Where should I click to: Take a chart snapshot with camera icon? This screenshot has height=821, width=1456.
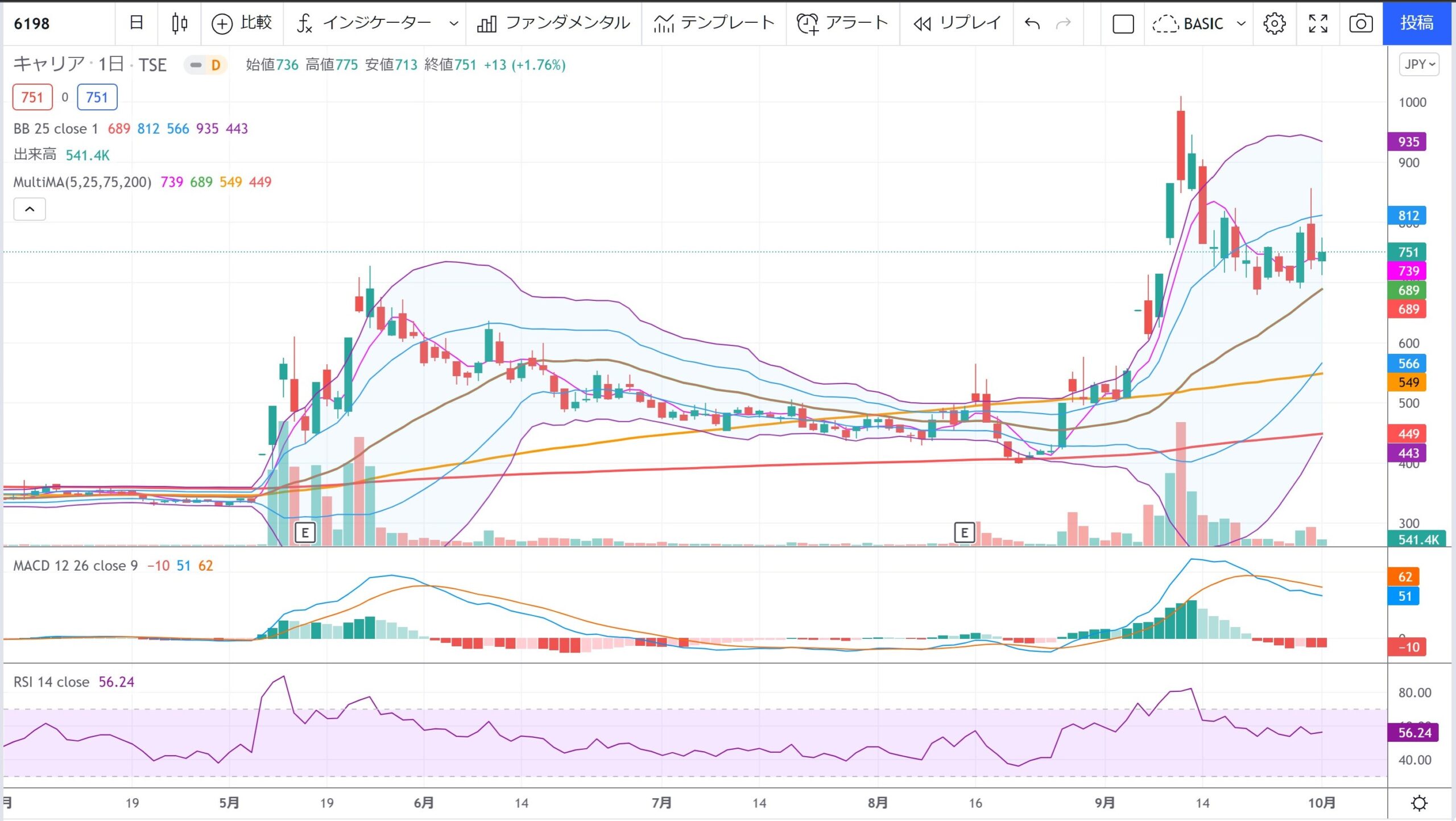1361,24
